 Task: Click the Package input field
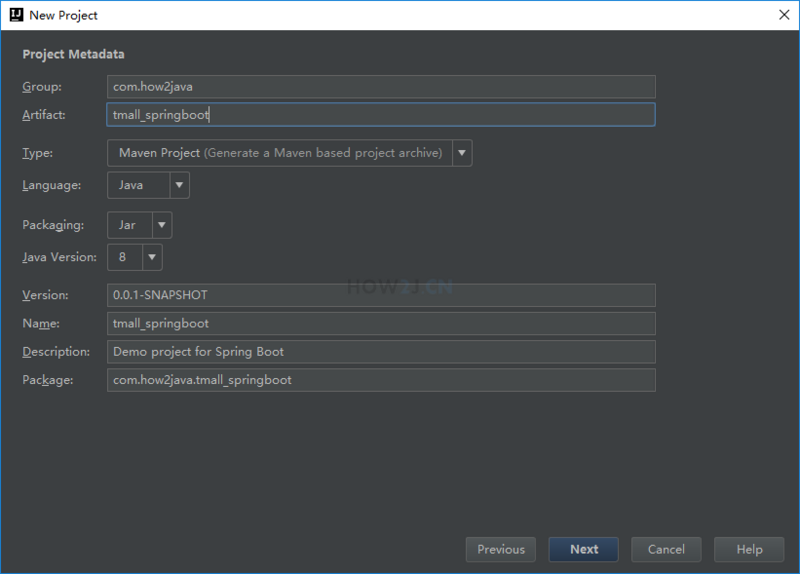tap(381, 379)
